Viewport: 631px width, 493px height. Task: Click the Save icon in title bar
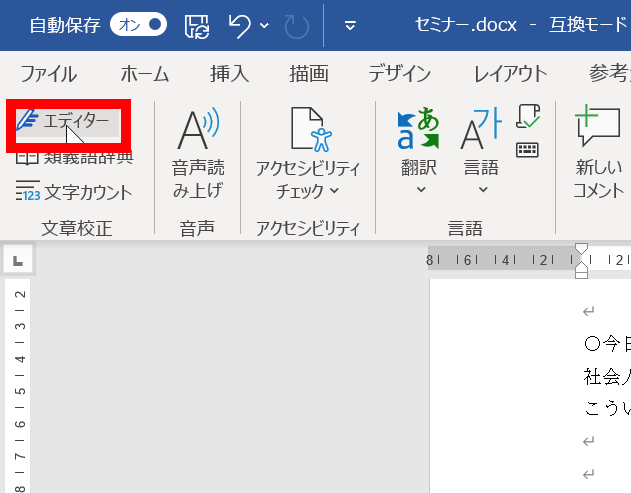tap(196, 26)
